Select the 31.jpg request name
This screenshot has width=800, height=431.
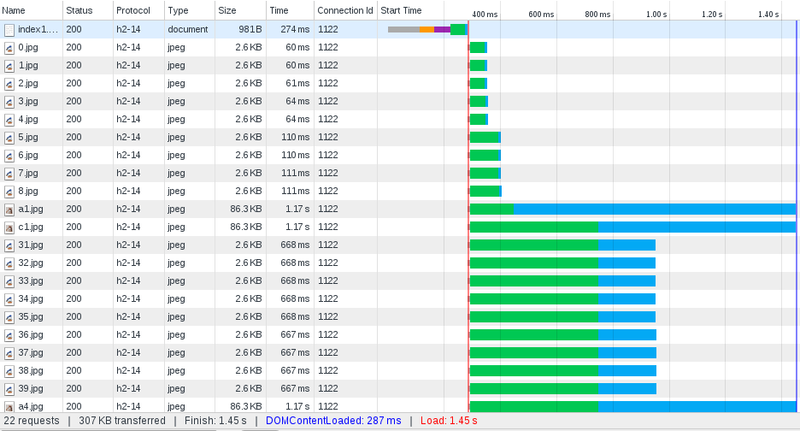pos(31,245)
